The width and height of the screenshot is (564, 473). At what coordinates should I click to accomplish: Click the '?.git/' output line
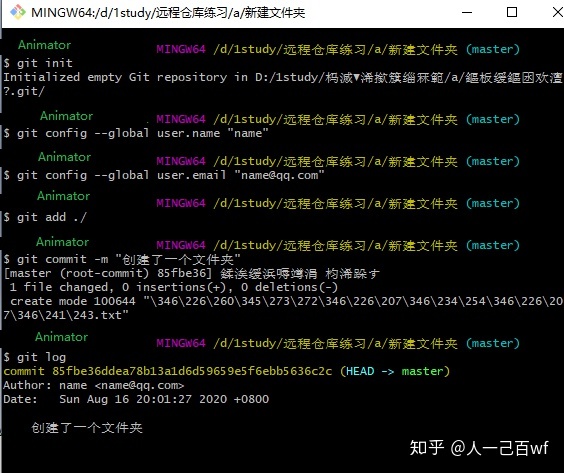(x=24, y=92)
